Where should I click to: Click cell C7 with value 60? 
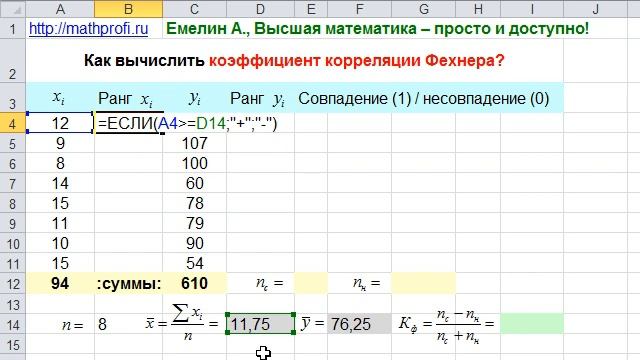195,183
